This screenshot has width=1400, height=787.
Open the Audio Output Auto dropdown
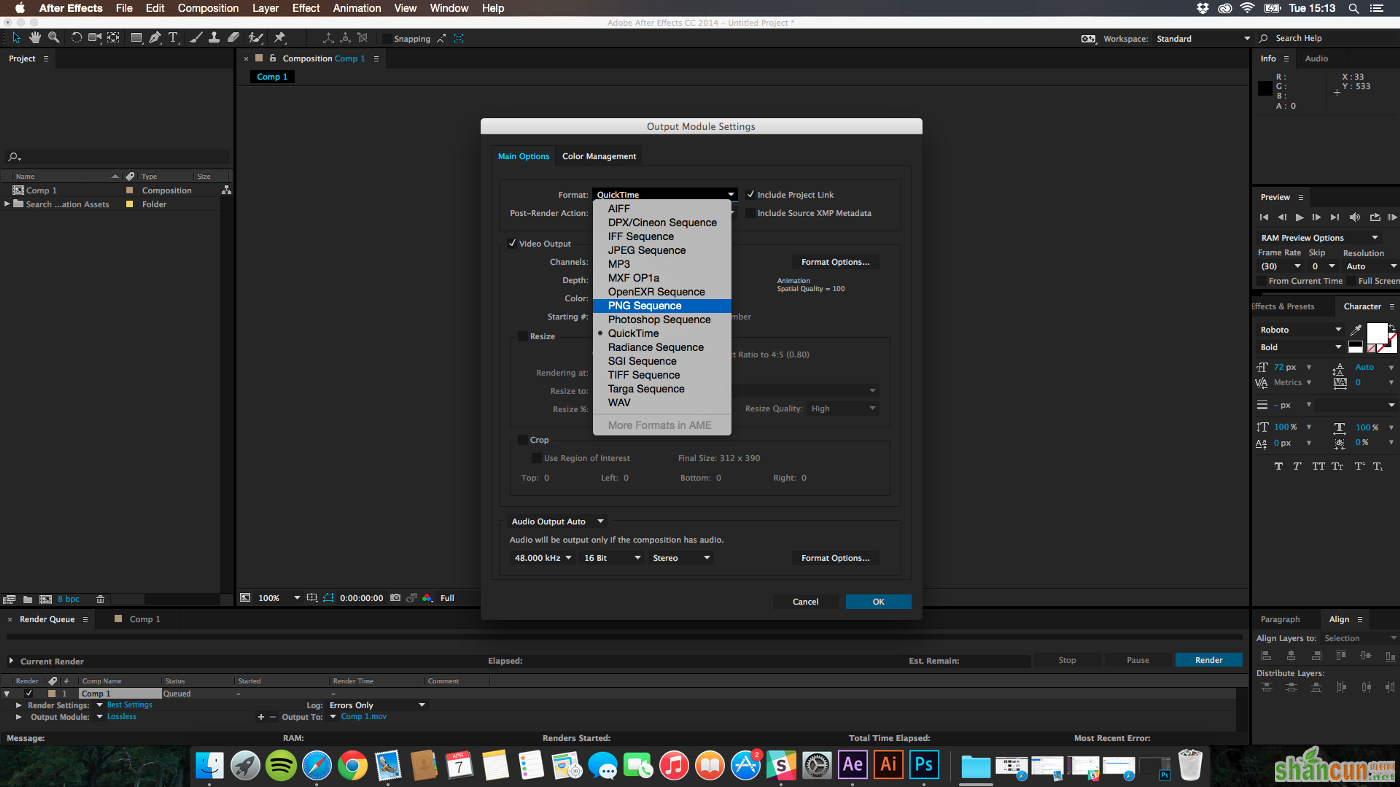pos(558,521)
